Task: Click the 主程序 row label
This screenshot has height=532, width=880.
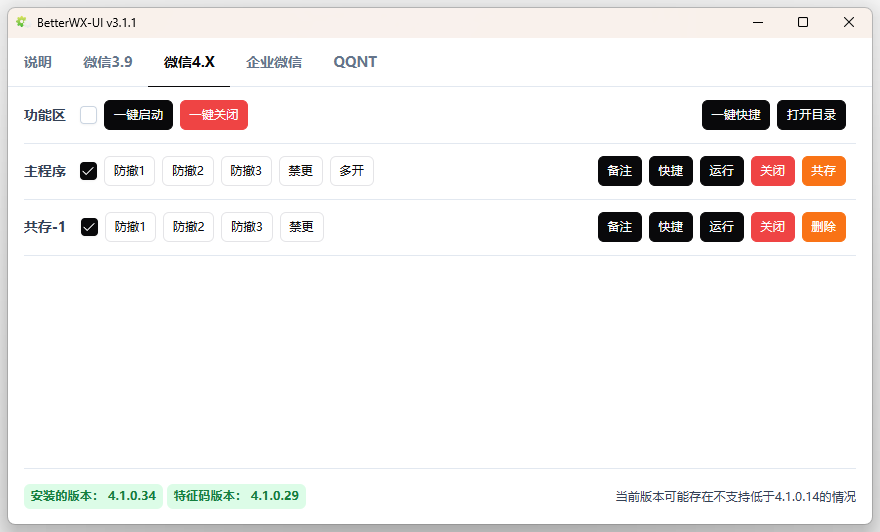Action: [x=45, y=171]
